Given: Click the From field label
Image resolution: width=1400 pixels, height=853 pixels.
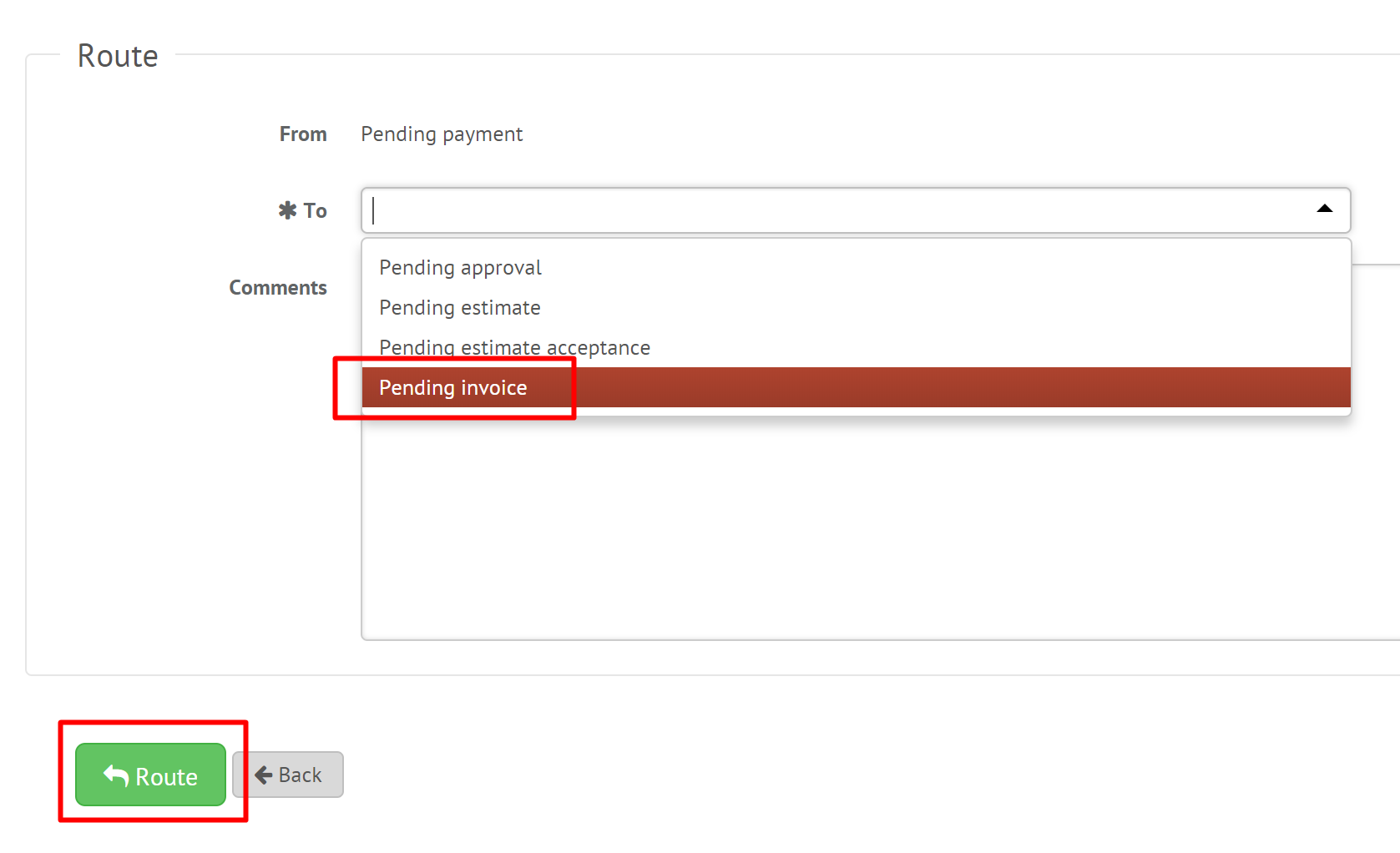Looking at the screenshot, I should [x=303, y=134].
